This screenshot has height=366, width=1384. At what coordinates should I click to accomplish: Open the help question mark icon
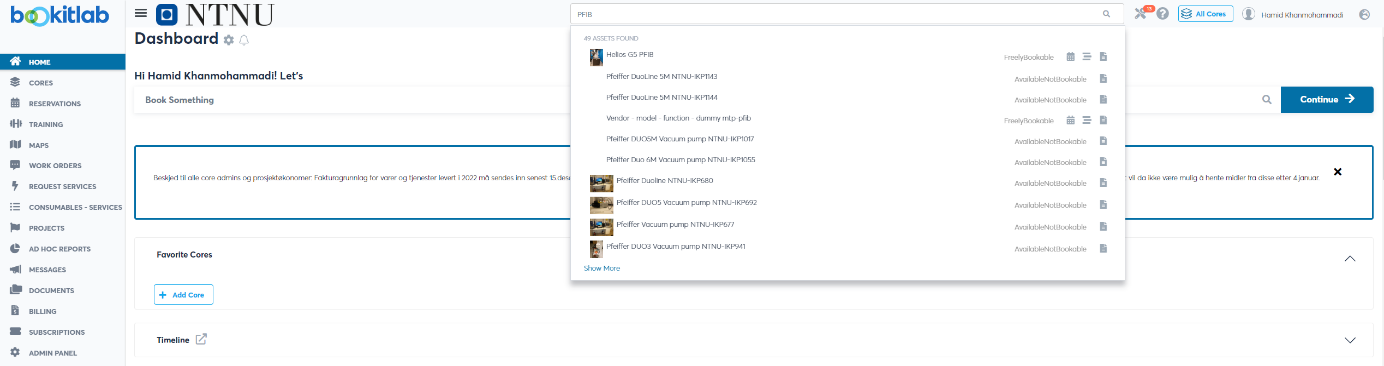[x=1163, y=14]
